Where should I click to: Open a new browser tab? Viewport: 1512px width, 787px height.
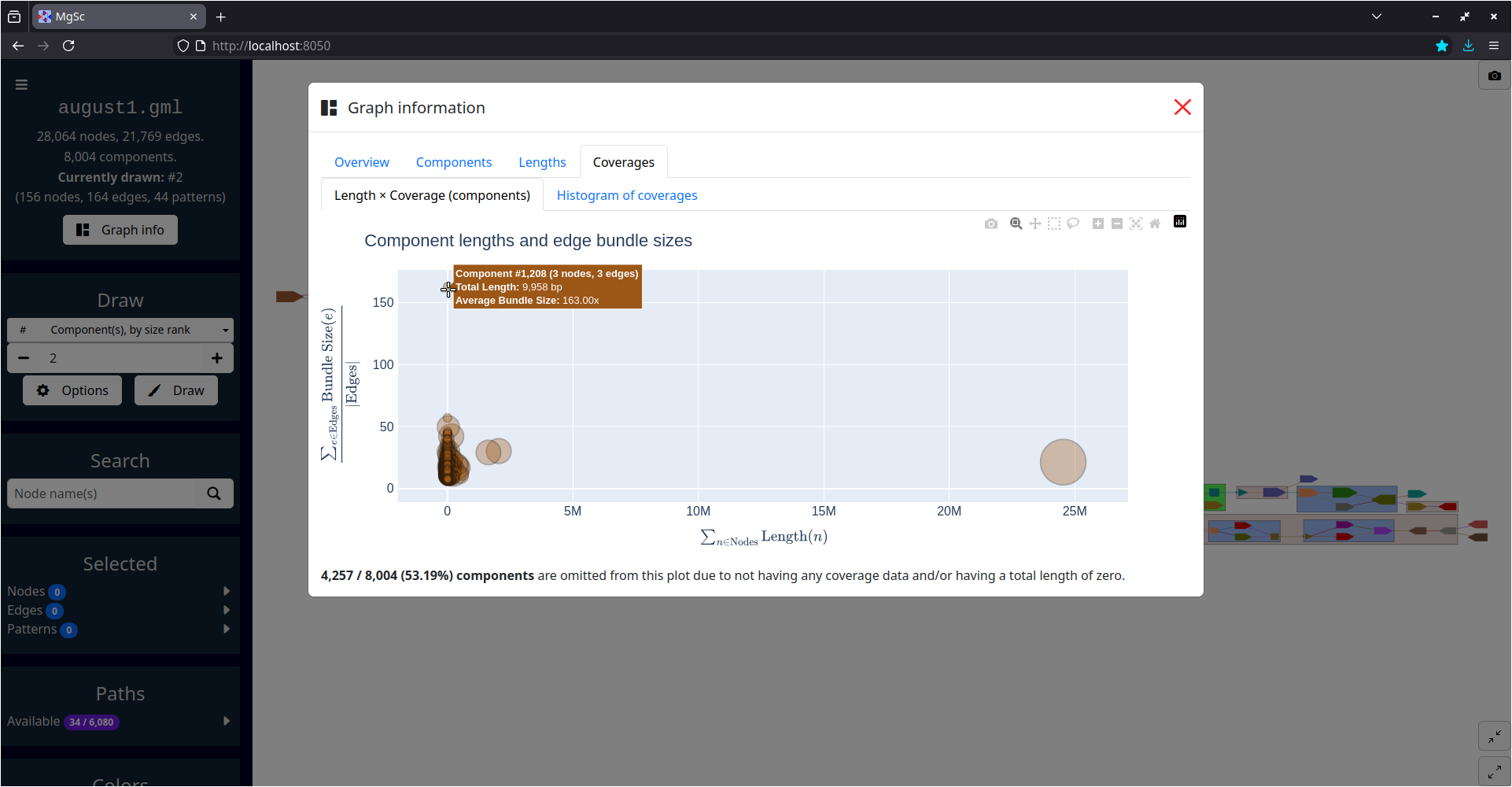click(221, 17)
